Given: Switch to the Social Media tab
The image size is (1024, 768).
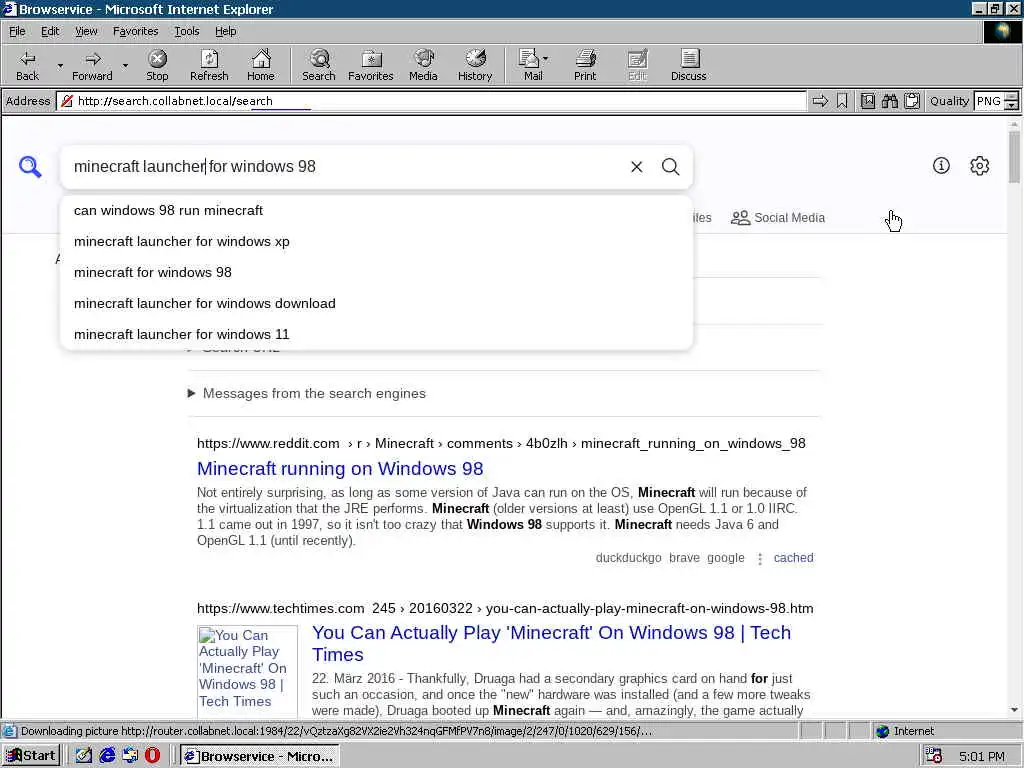Looking at the screenshot, I should [x=778, y=217].
